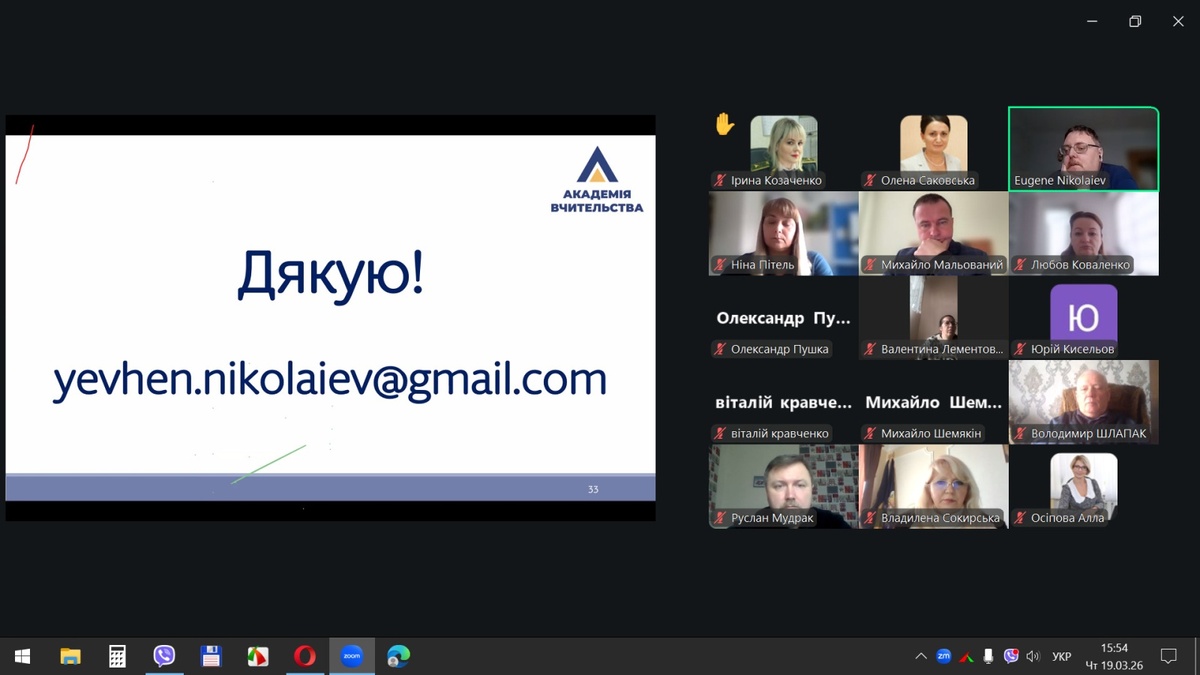Screen dimensions: 1200x675
Task: Open Microsoft Edge in the taskbar
Action: click(398, 656)
